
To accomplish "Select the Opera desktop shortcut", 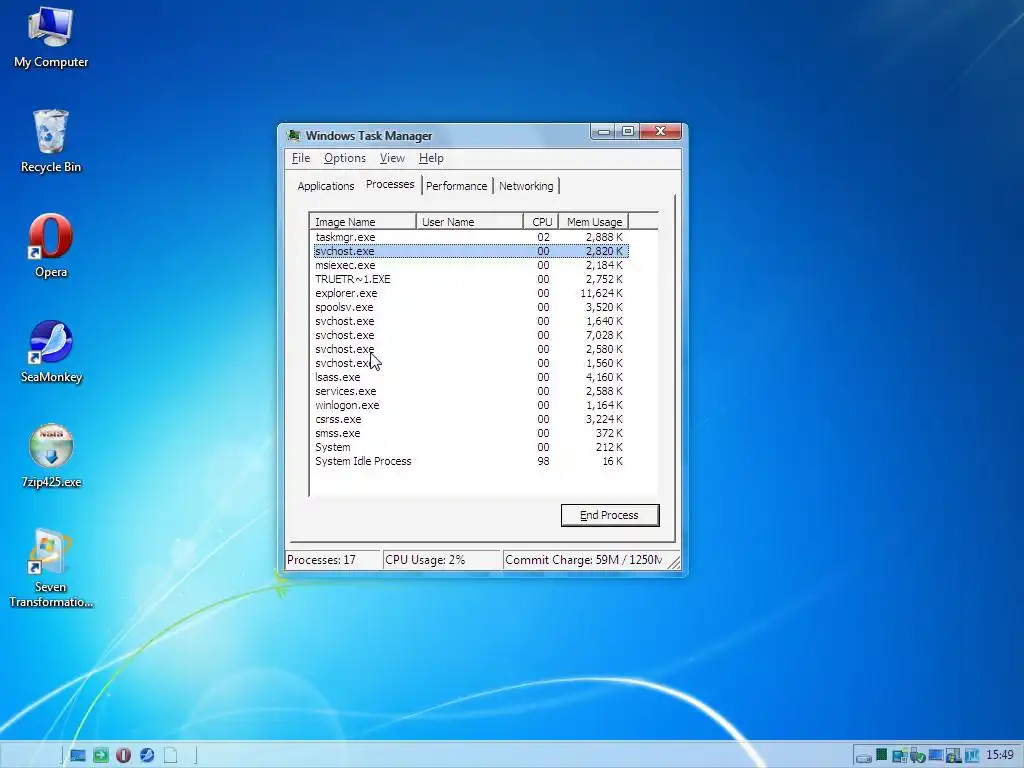I will (50, 246).
